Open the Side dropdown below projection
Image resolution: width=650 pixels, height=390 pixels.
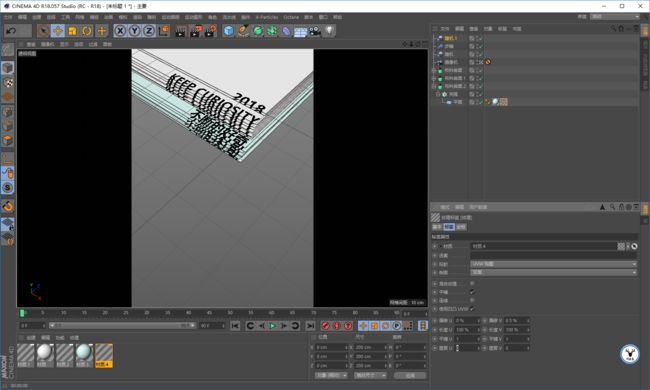(553, 272)
